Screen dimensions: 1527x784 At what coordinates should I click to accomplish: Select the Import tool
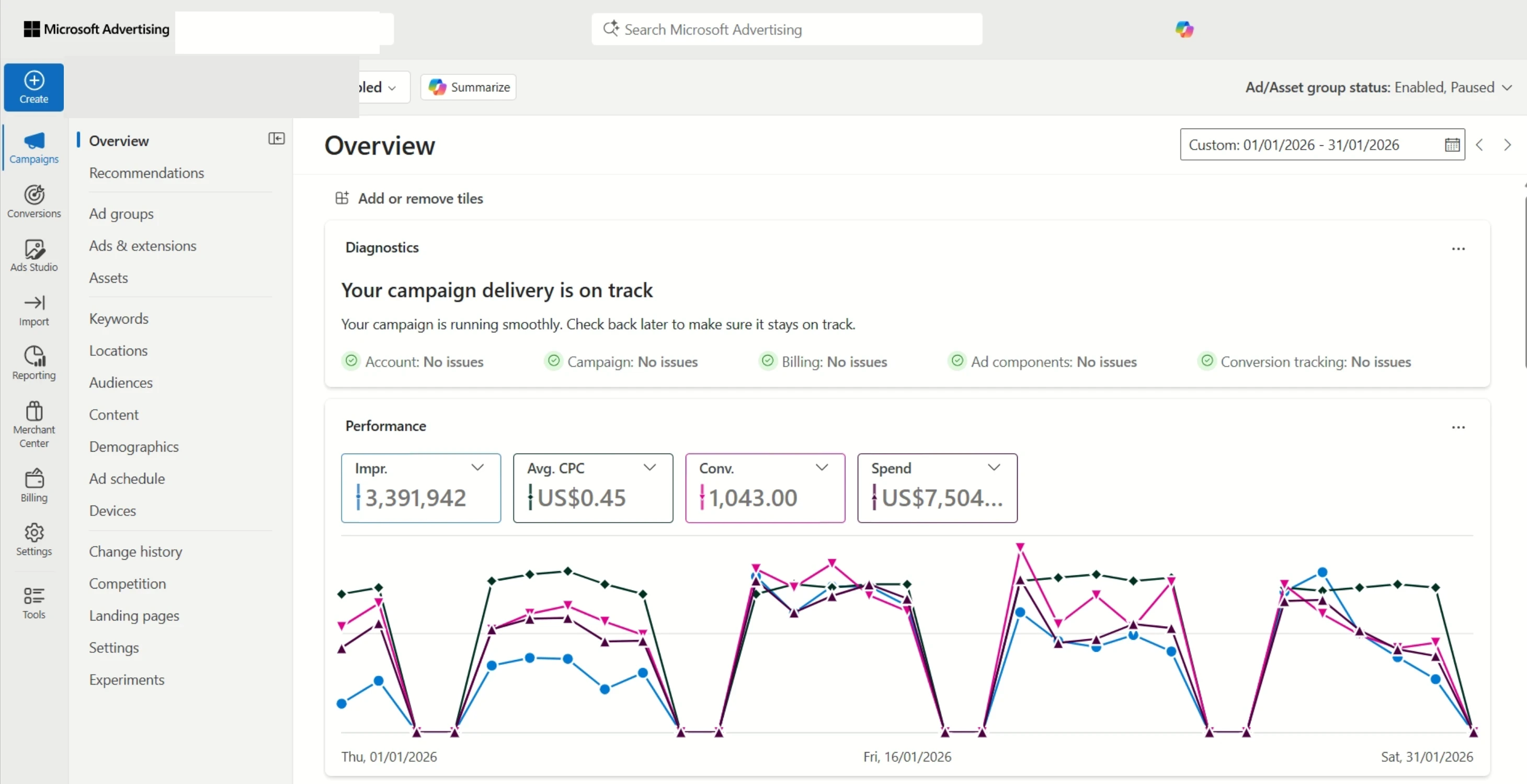click(33, 310)
